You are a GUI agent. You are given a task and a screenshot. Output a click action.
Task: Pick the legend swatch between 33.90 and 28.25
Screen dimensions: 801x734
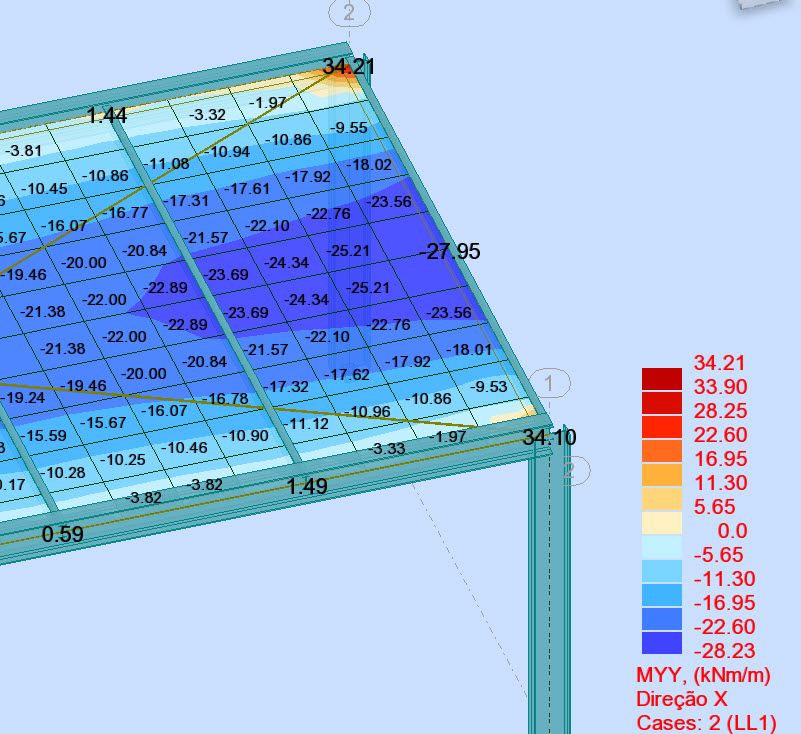tap(662, 403)
